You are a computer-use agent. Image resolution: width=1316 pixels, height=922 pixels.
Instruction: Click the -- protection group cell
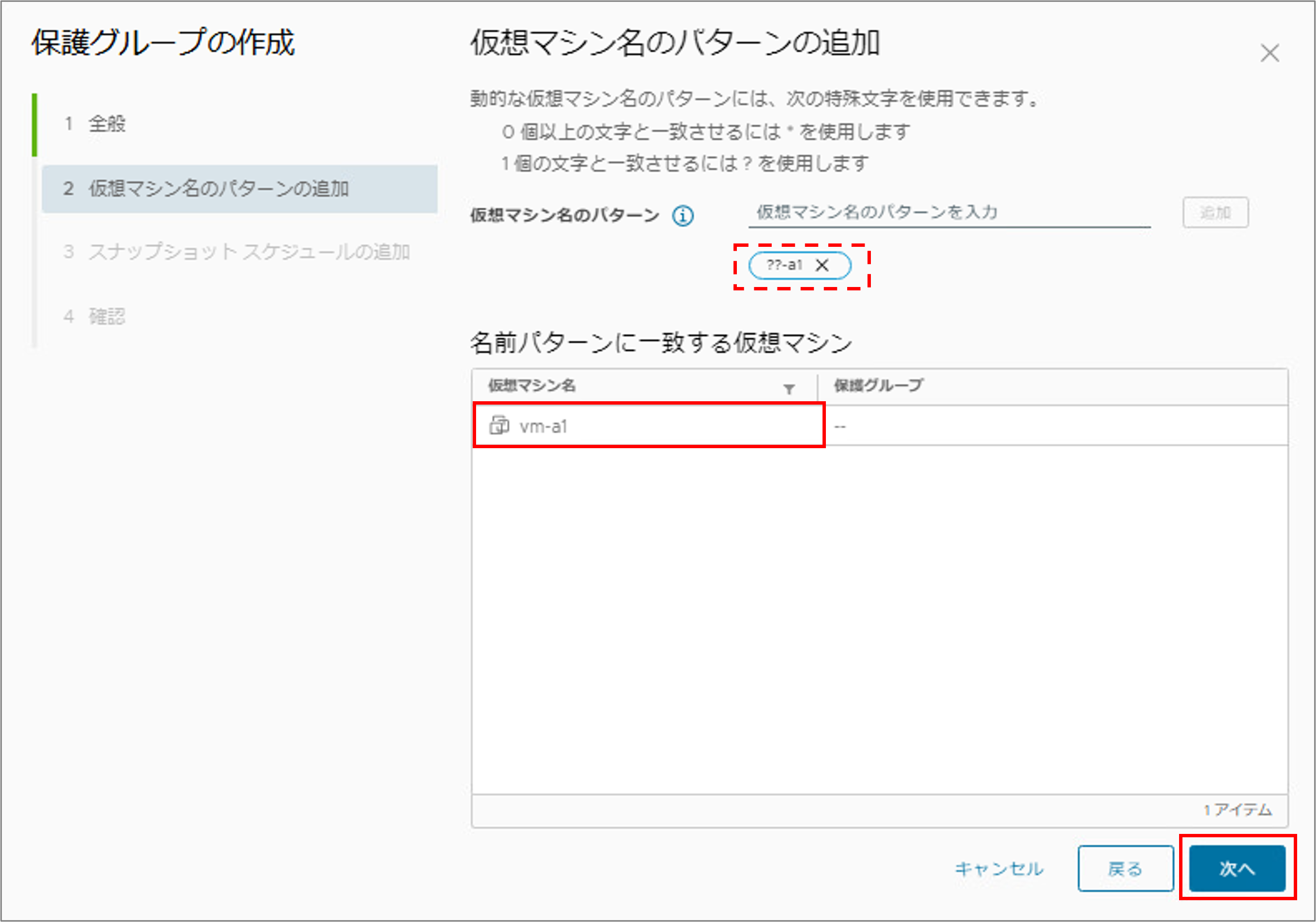840,426
